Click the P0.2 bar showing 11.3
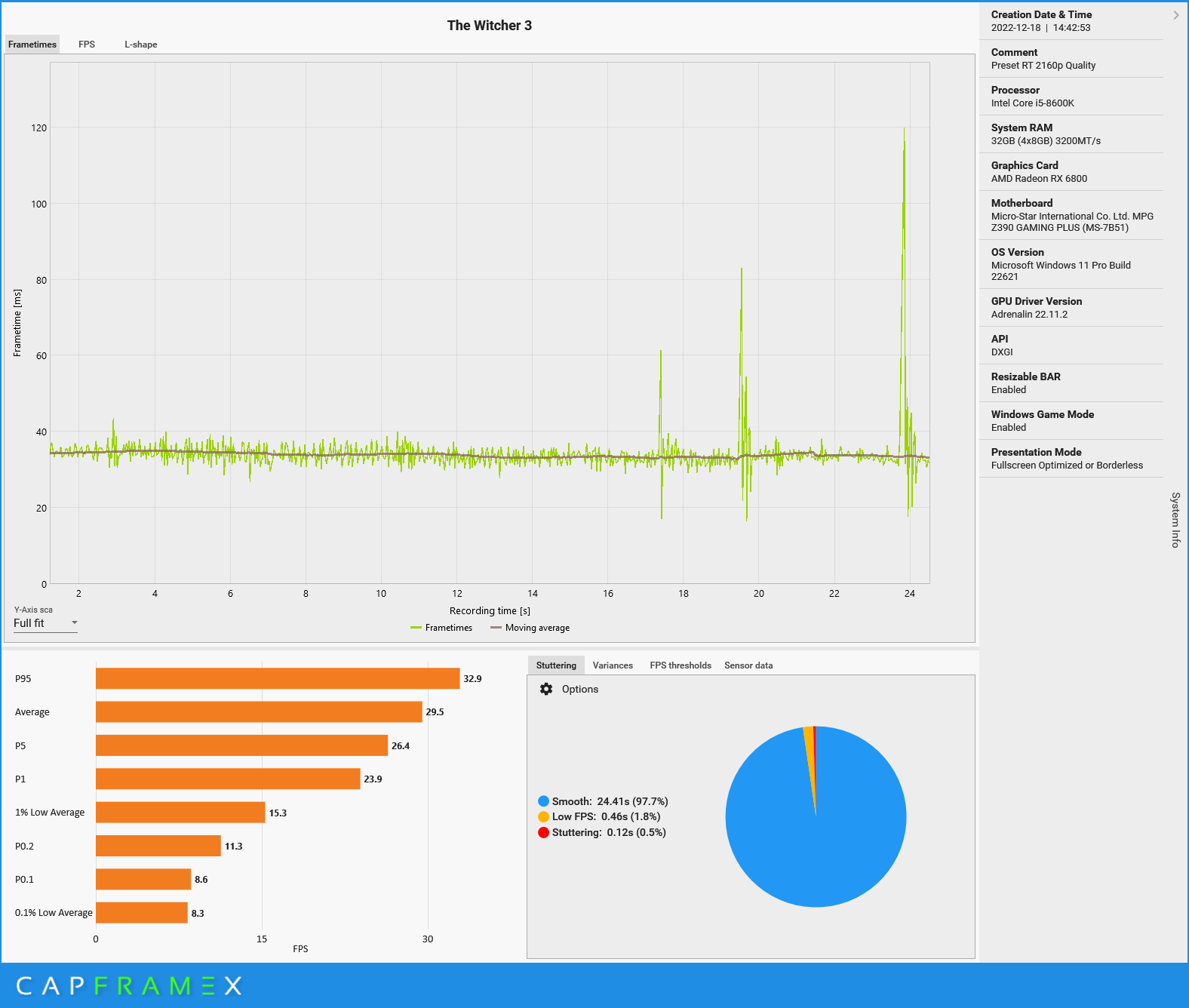 pos(158,846)
